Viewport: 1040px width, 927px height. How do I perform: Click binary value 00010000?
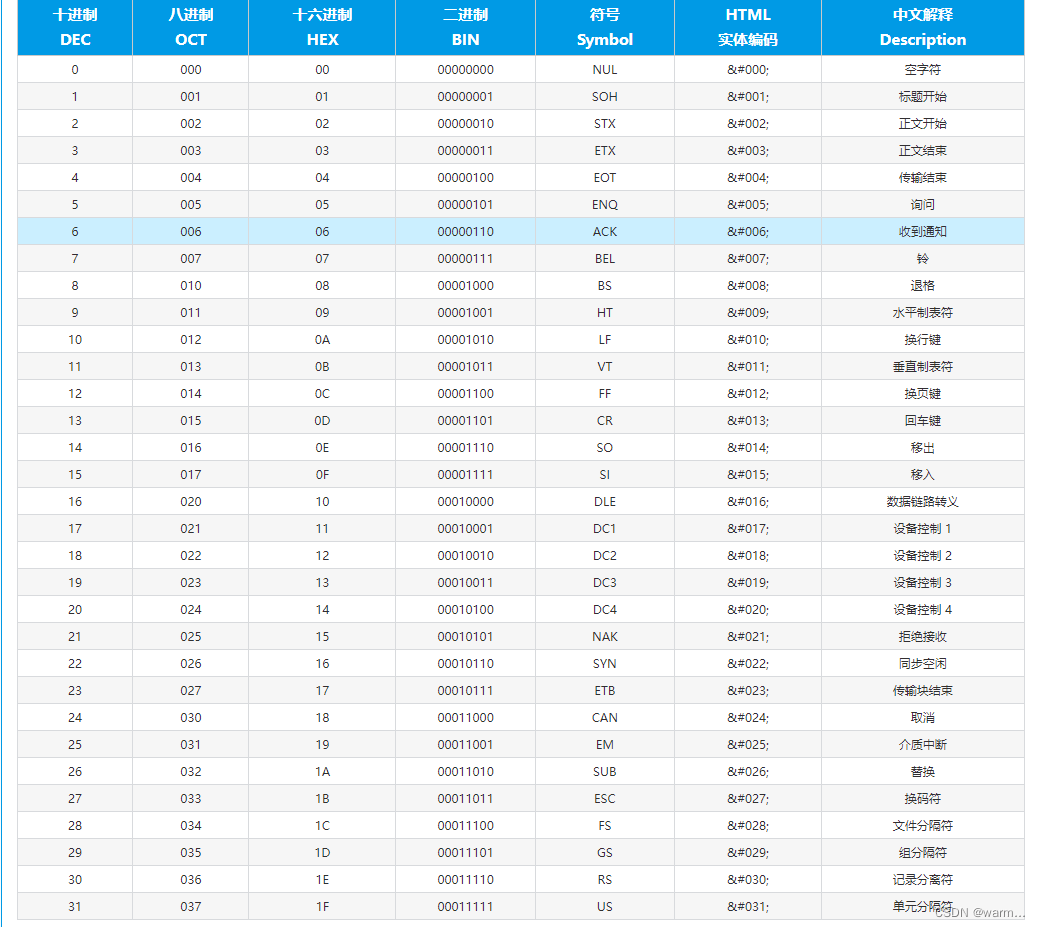466,502
